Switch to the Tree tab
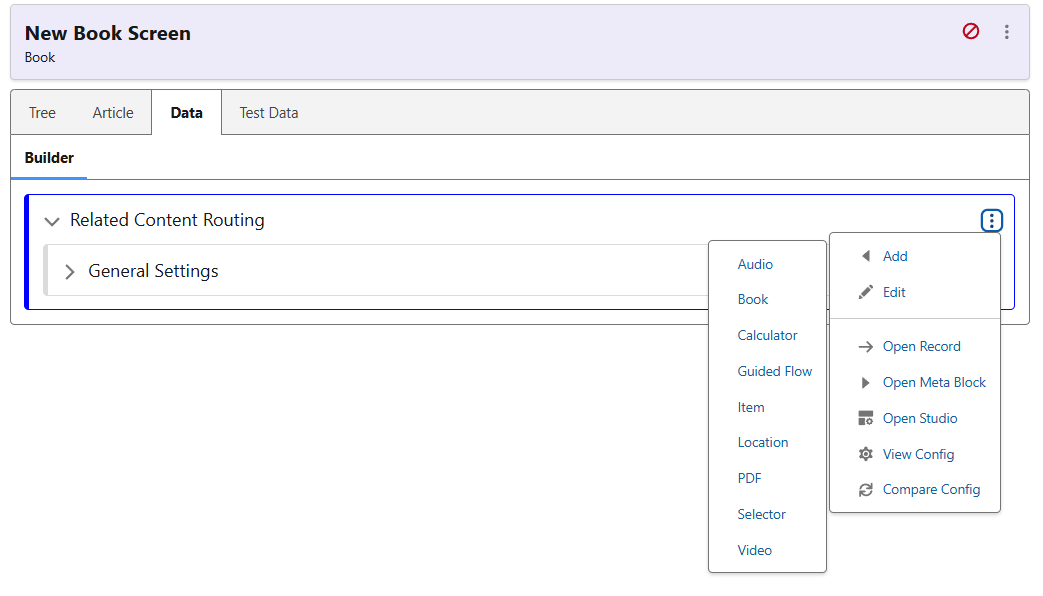Viewport: 1043px width, 596px height. 42,113
